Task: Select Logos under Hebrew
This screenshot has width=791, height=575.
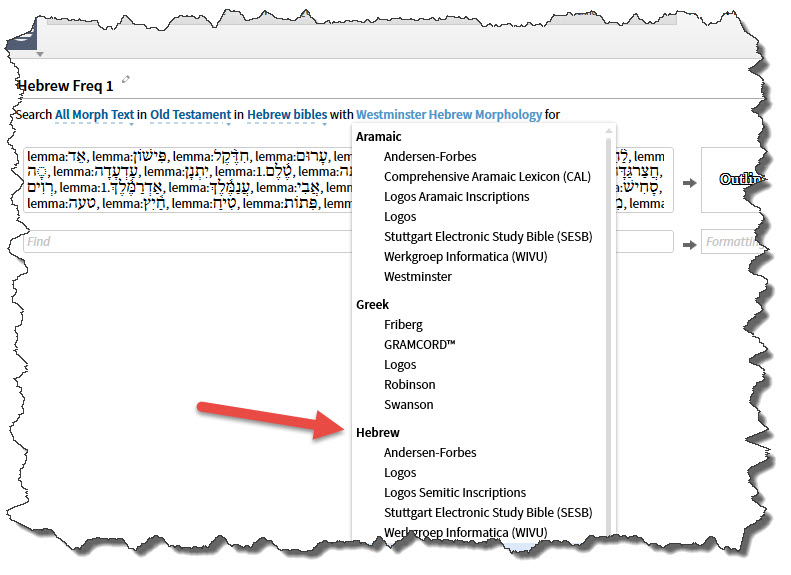Action: pos(400,473)
